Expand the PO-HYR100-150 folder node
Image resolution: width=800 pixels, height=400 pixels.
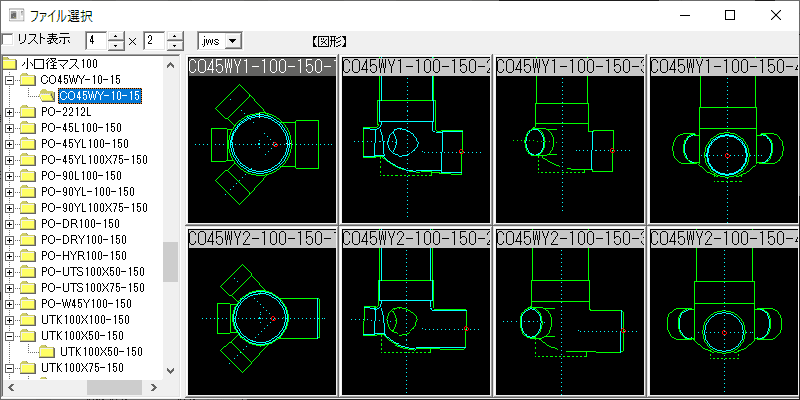(9, 256)
